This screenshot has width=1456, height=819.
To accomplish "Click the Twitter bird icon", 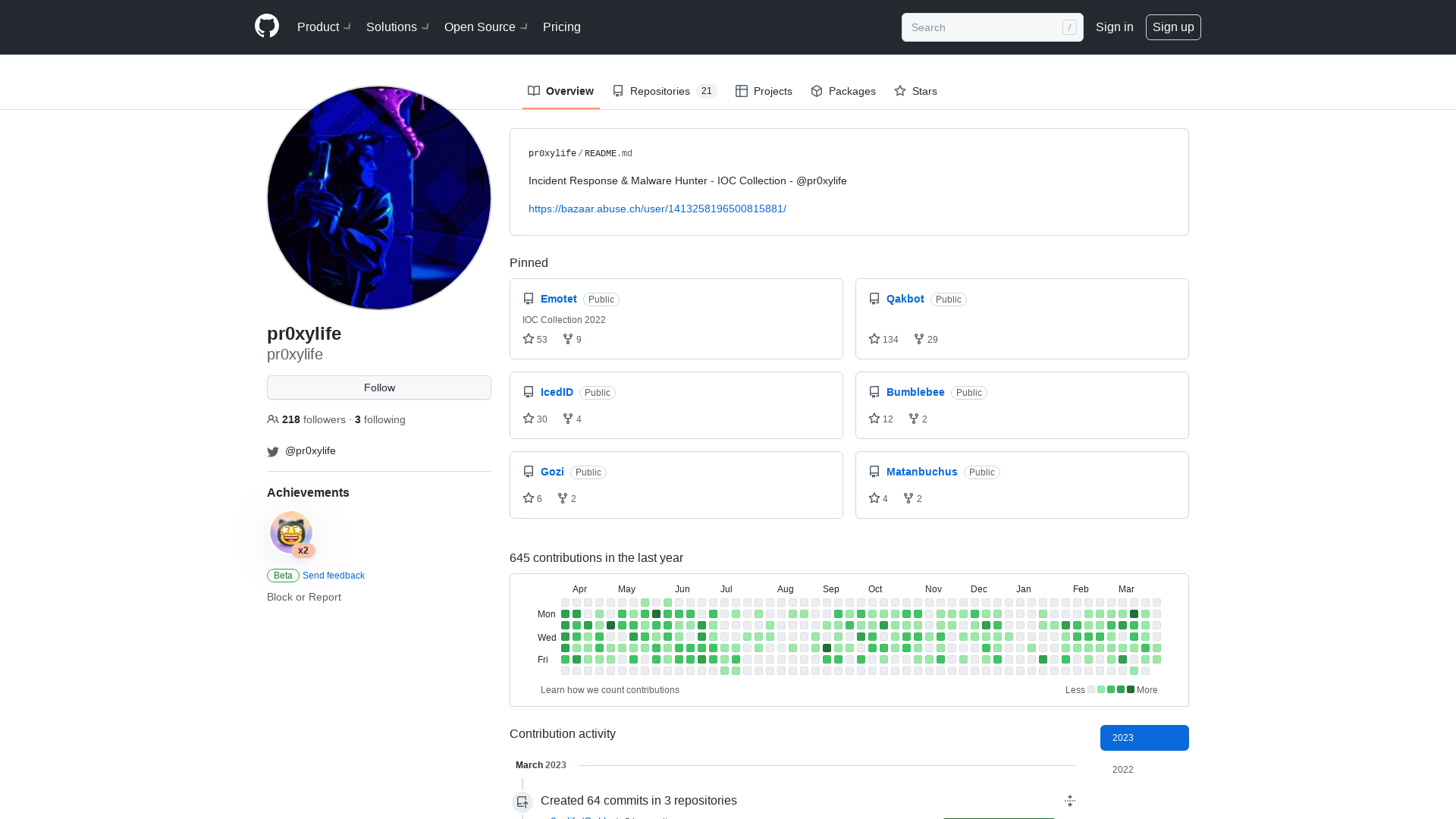I will tap(273, 452).
